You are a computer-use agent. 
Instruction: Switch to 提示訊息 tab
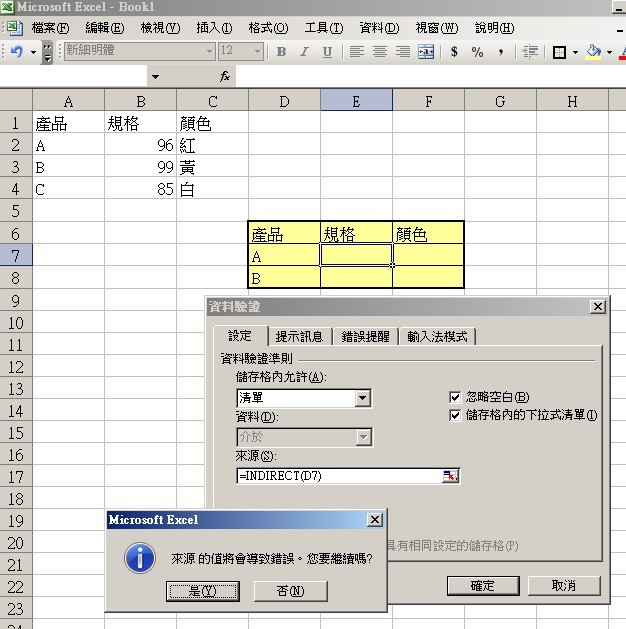pyautogui.click(x=299, y=337)
